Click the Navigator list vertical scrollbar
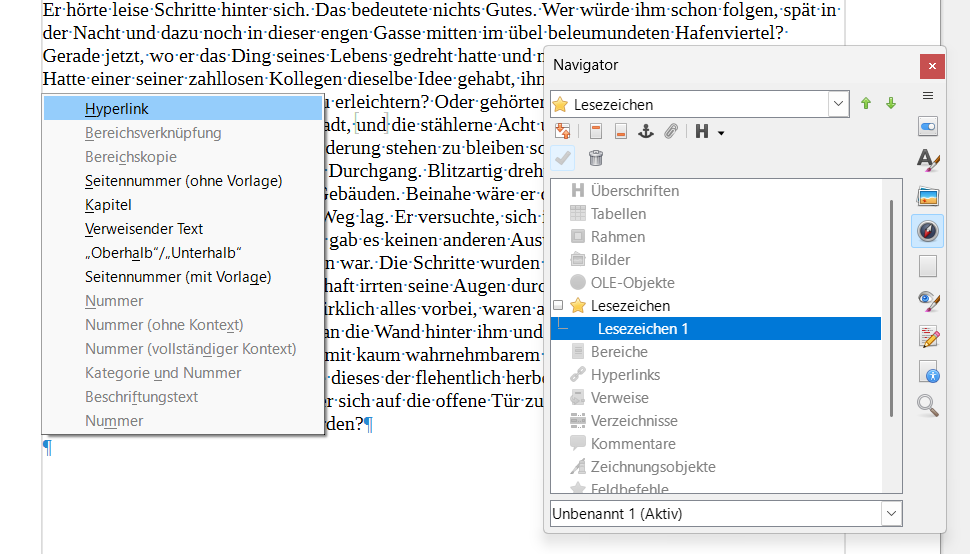 (890, 300)
